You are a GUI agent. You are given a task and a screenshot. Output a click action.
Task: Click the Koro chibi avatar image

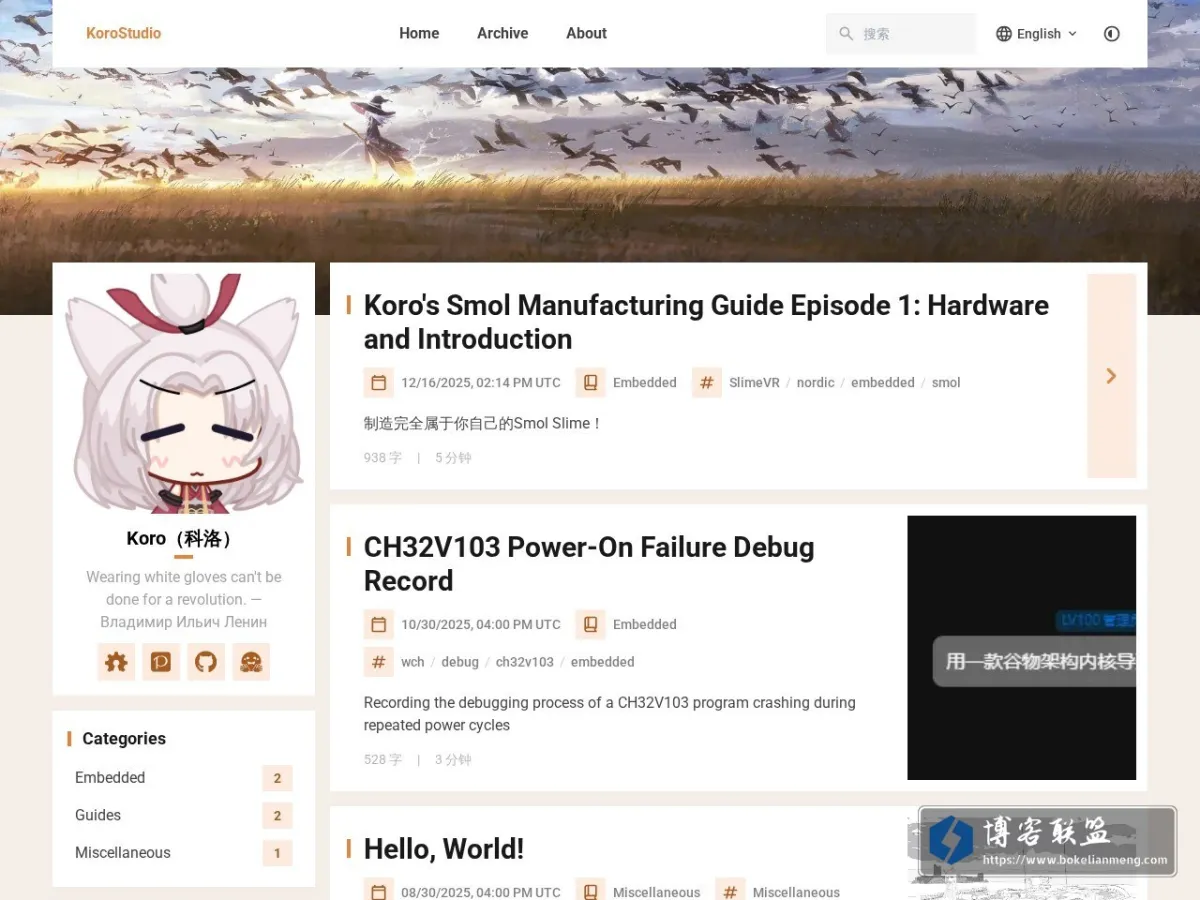point(184,393)
